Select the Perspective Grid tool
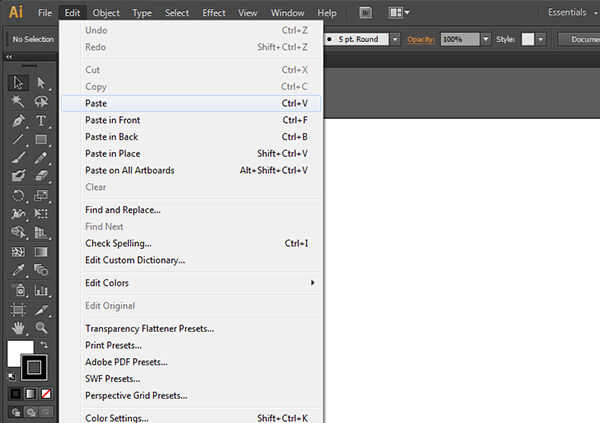Viewport: 600px width, 423px height. 41,232
